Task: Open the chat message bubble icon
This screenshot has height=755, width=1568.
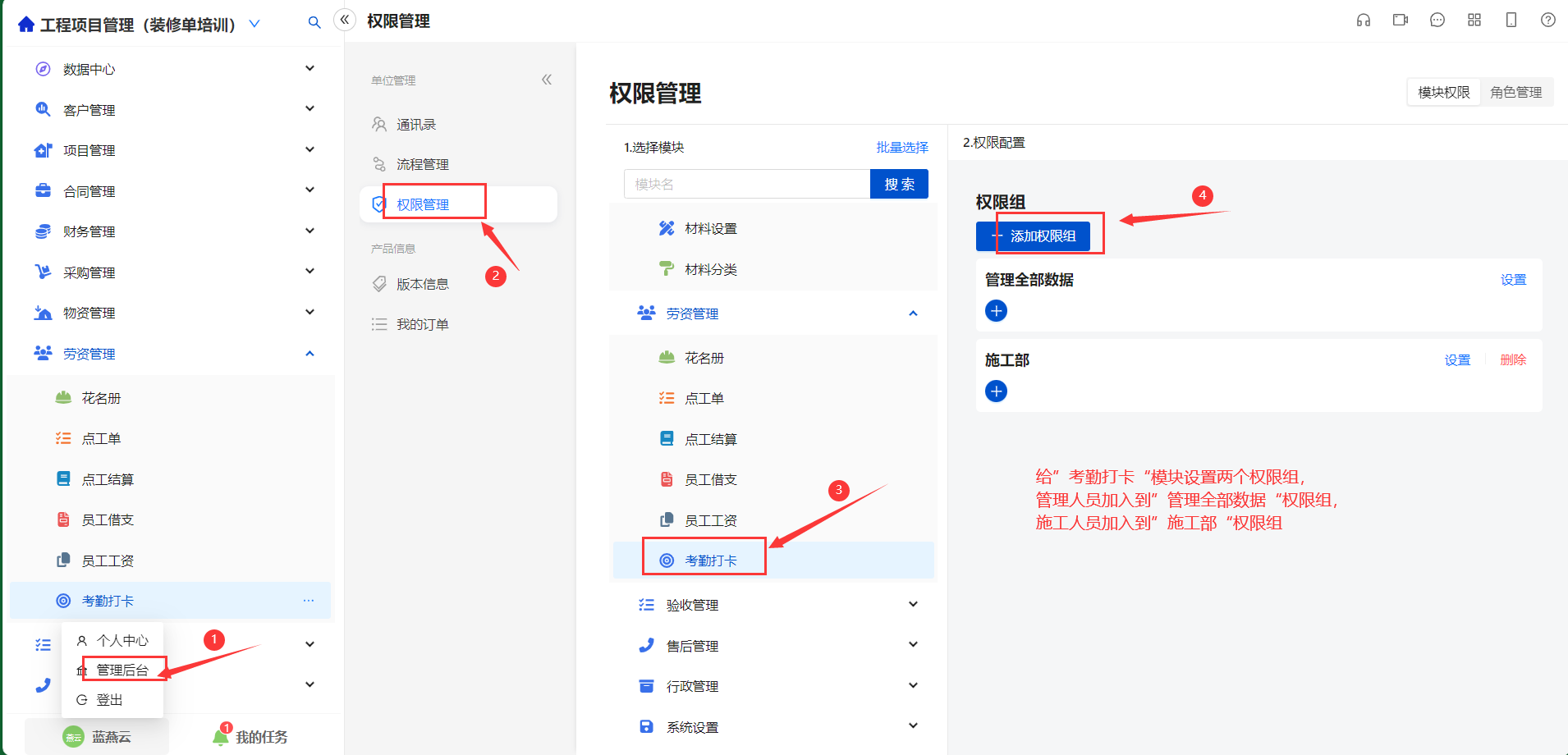Action: [x=1437, y=20]
